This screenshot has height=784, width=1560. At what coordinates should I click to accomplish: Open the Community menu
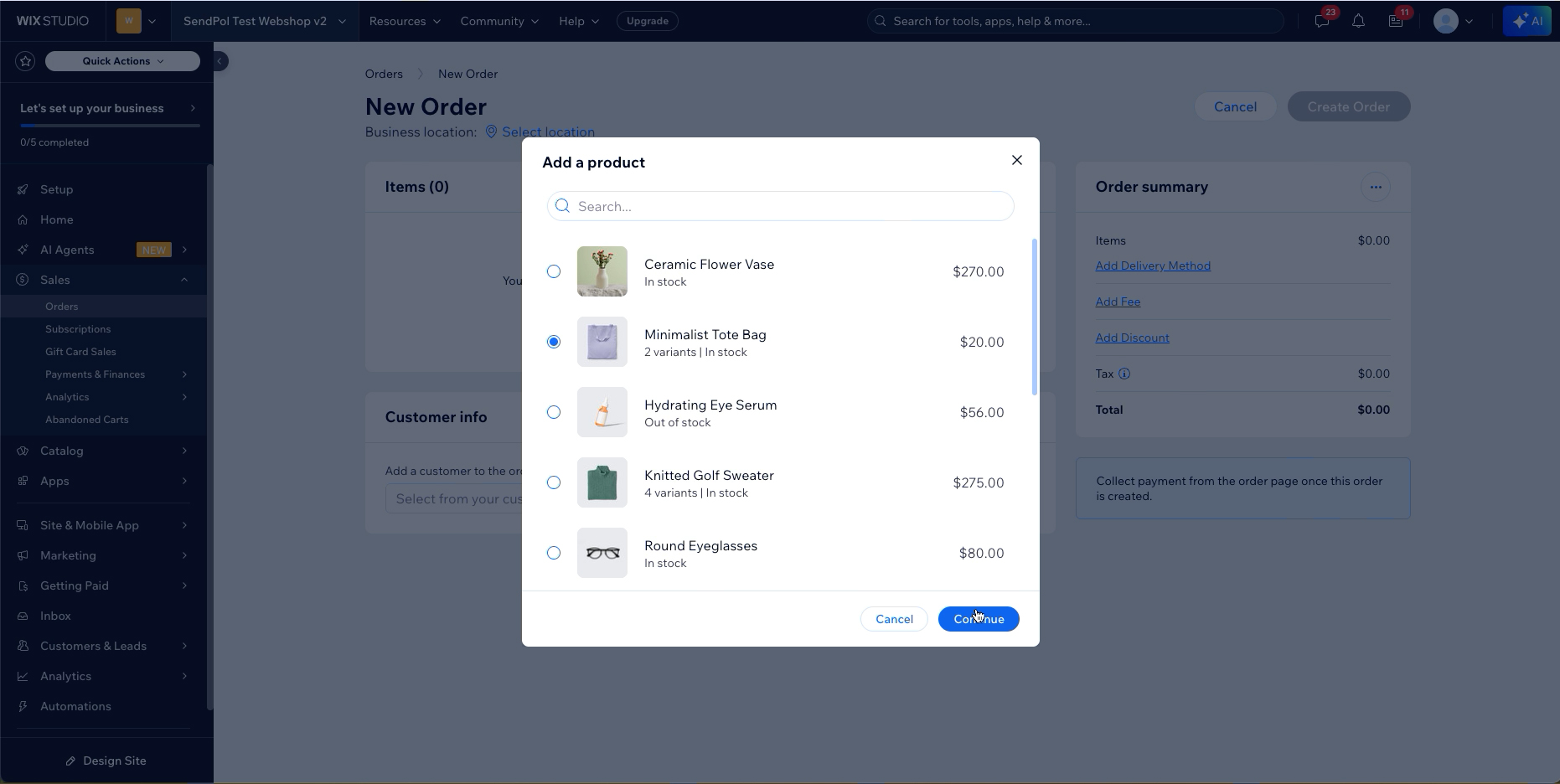click(499, 21)
